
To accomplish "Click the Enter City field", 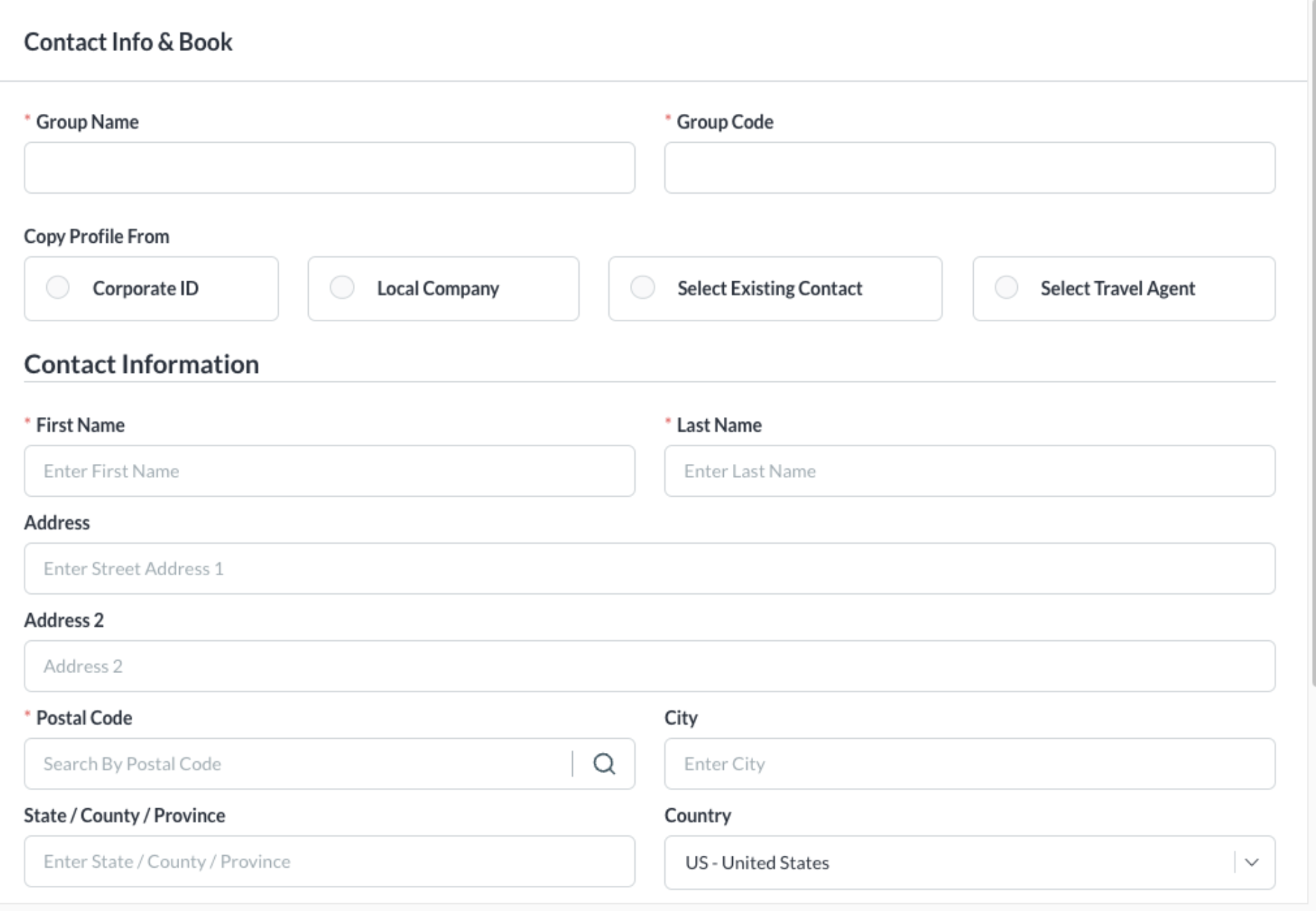I will [x=969, y=763].
